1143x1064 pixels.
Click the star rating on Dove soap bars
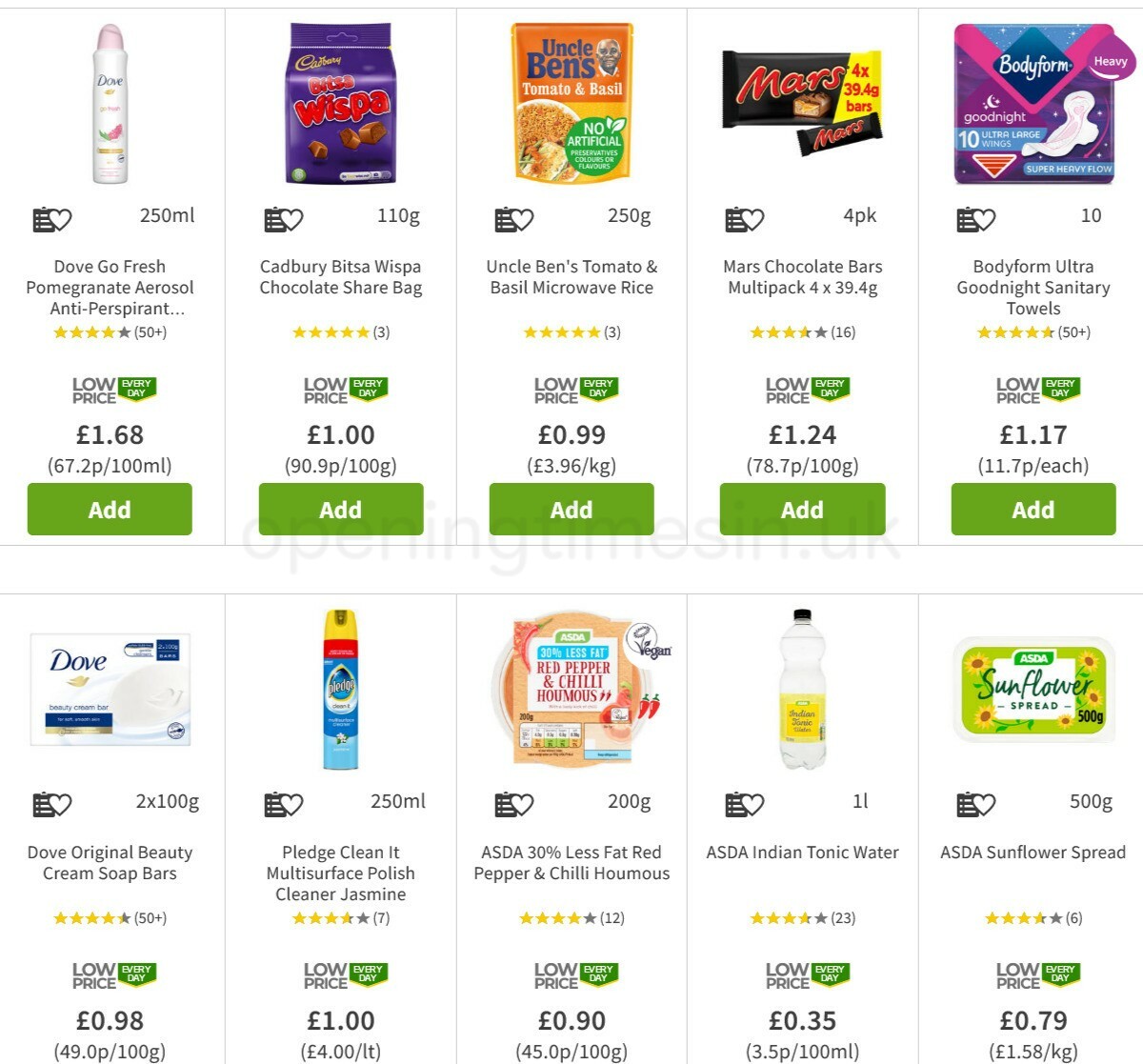pos(109,918)
